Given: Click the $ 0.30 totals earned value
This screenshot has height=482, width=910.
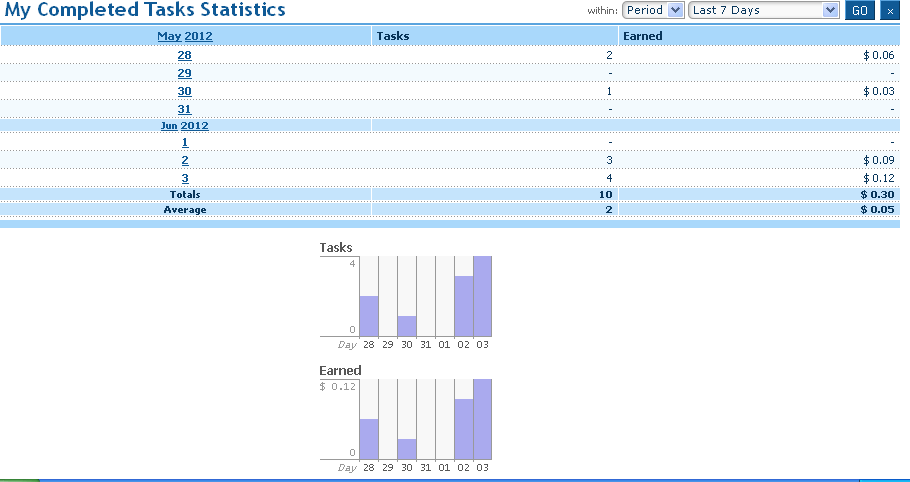Looking at the screenshot, I should click(878, 194).
